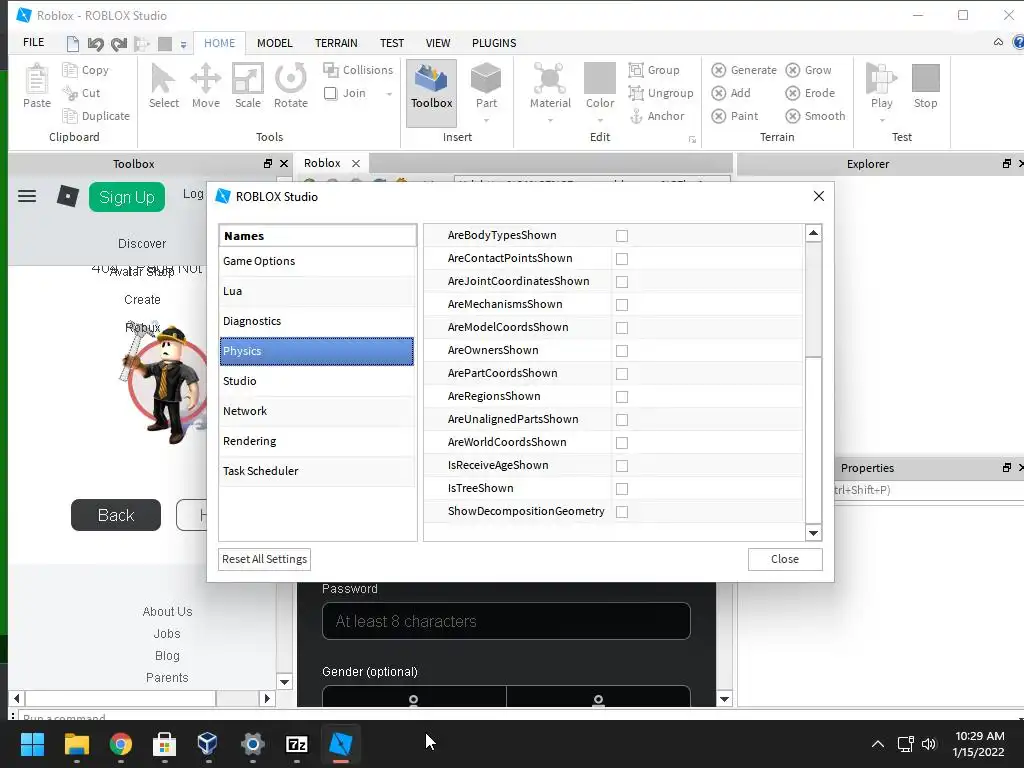This screenshot has width=1024, height=768.
Task: Open the Play dropdown arrow
Action: (x=881, y=120)
